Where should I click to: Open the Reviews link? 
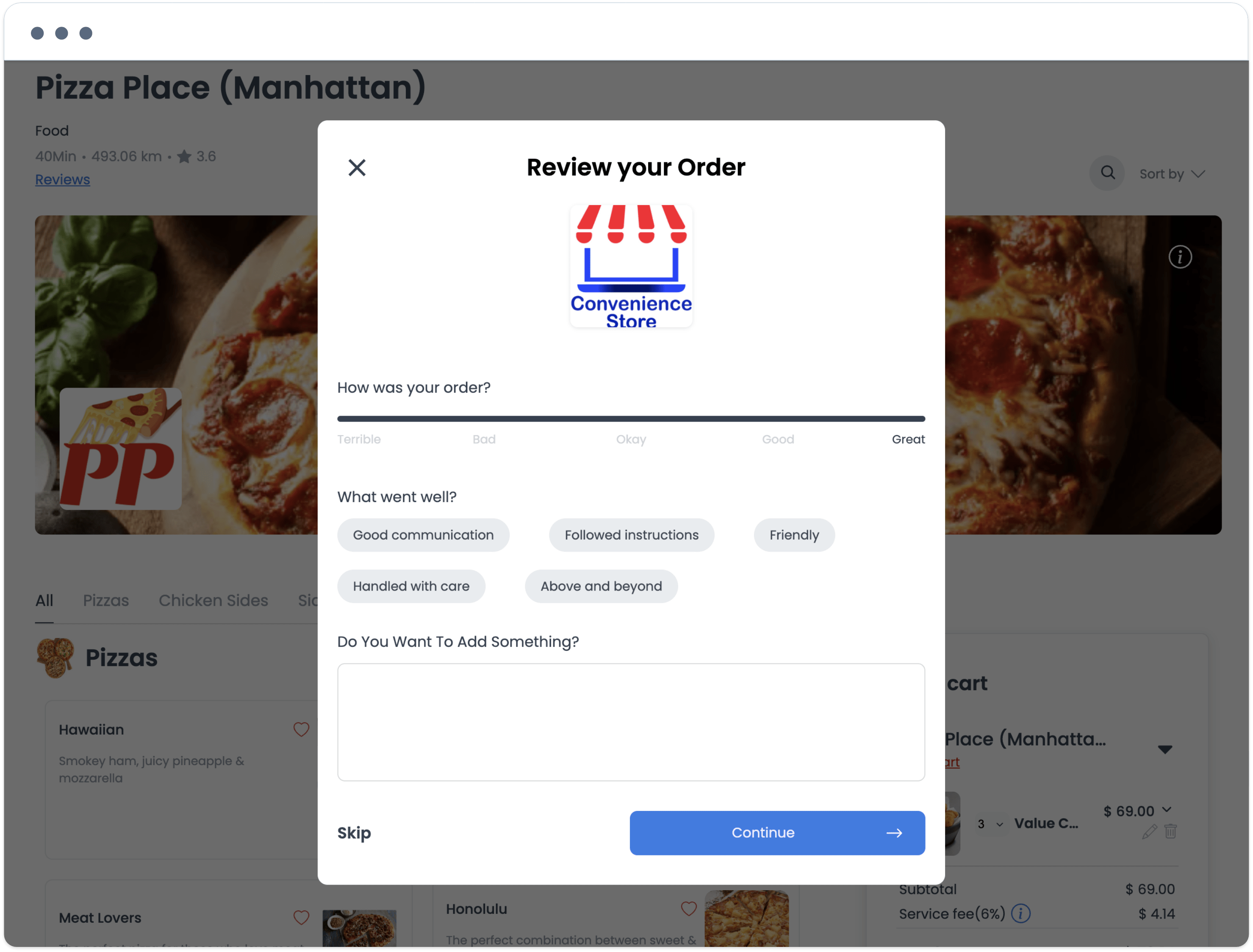[x=62, y=180]
